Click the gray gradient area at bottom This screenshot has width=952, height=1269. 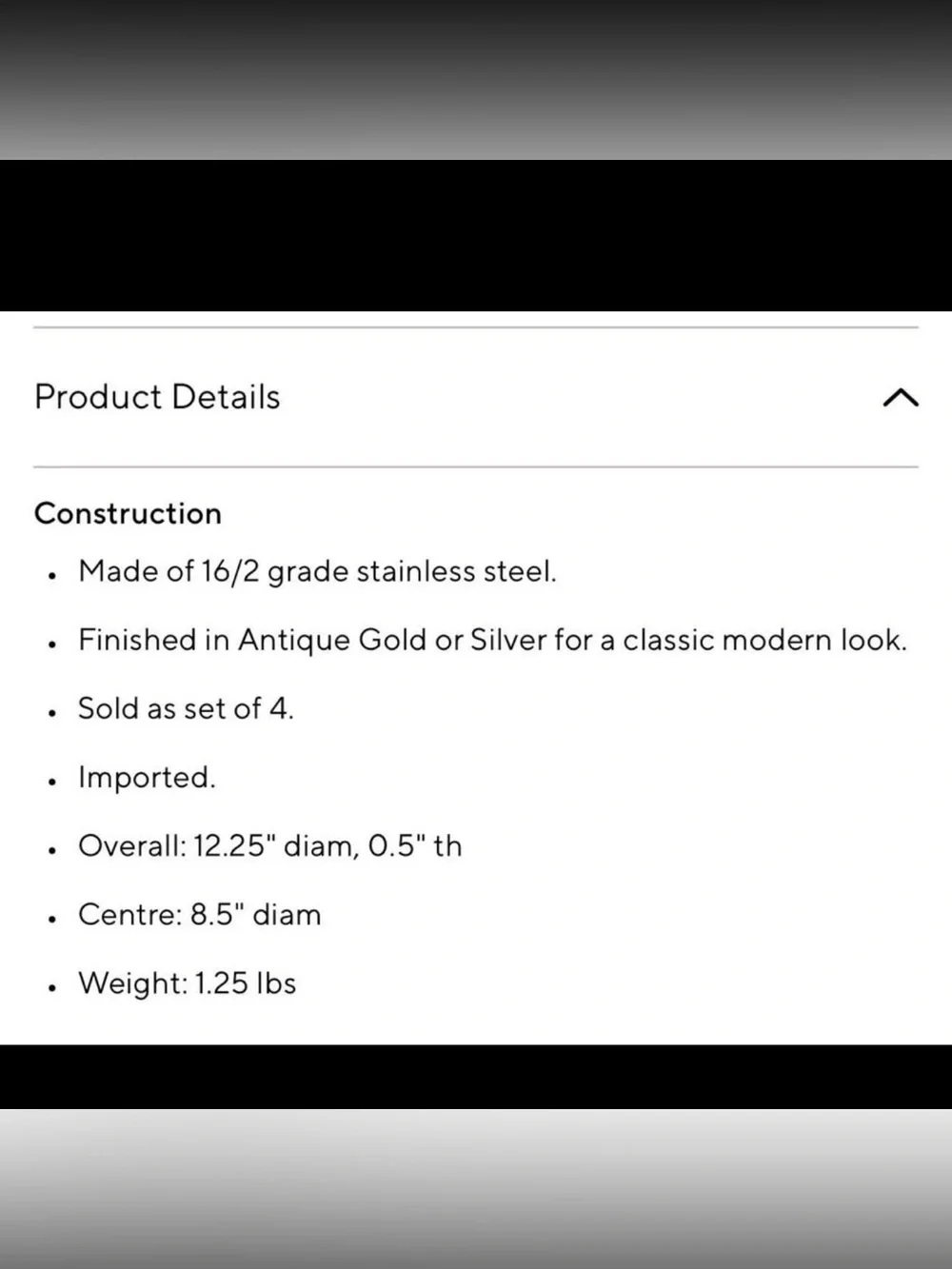[x=476, y=1189]
